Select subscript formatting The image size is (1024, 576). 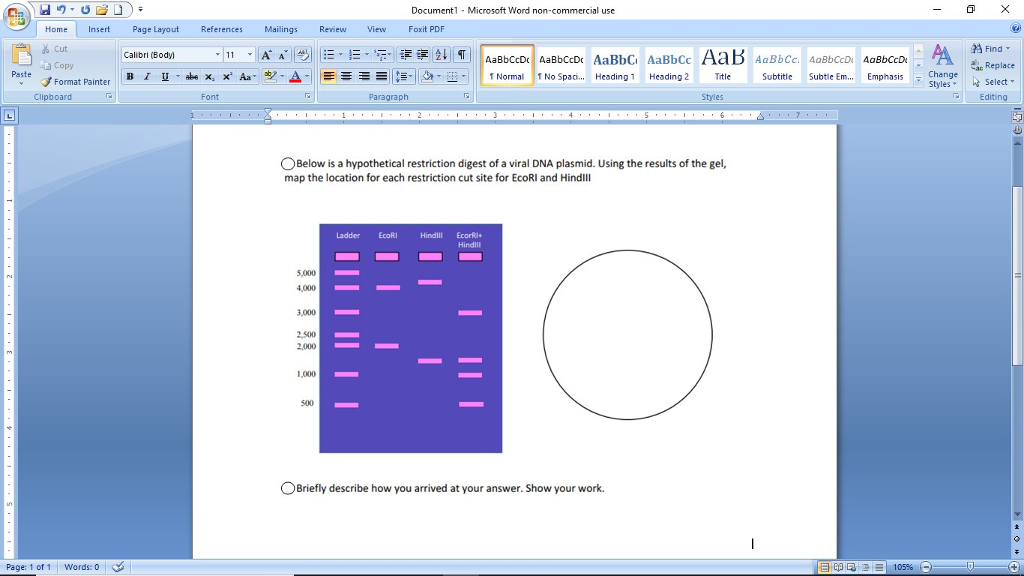tap(209, 76)
